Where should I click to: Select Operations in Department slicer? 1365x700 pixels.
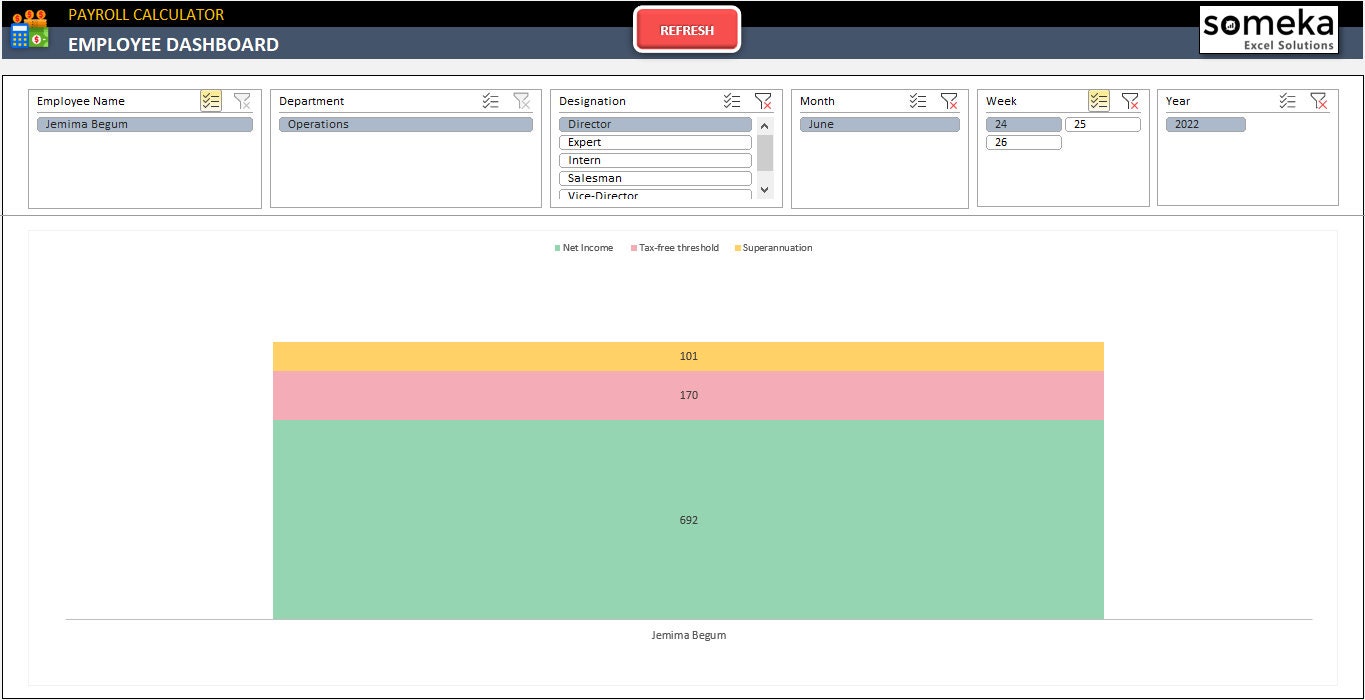pyautogui.click(x=406, y=124)
